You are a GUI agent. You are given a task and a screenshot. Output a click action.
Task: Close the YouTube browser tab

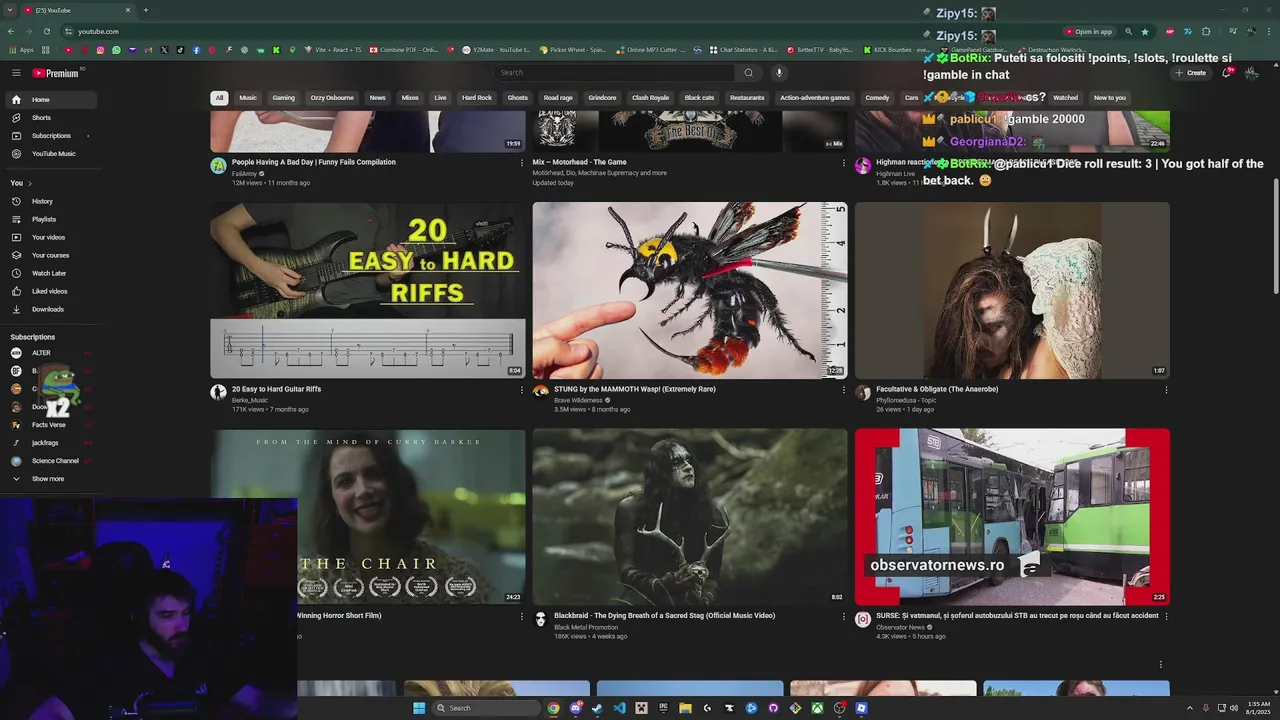(128, 10)
